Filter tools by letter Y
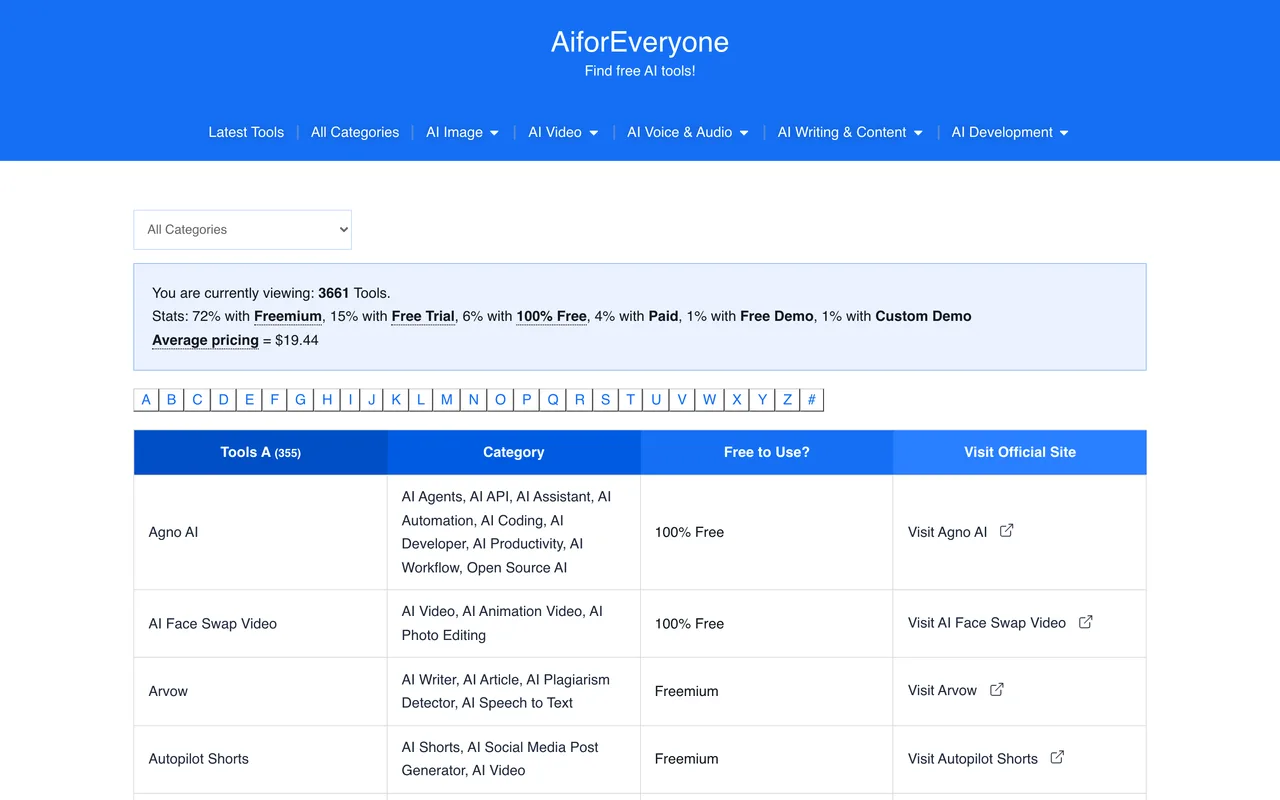The image size is (1280, 800). pyautogui.click(x=762, y=400)
